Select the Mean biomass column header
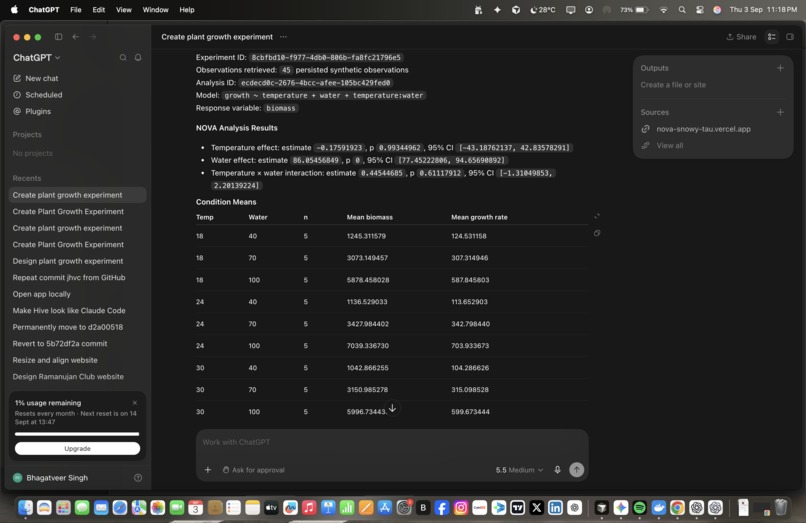This screenshot has width=806, height=523. [x=370, y=217]
